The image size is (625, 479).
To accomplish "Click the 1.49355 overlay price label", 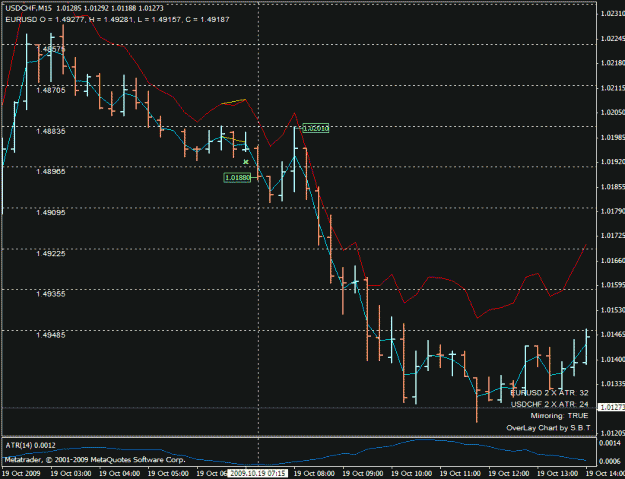I will point(51,294).
